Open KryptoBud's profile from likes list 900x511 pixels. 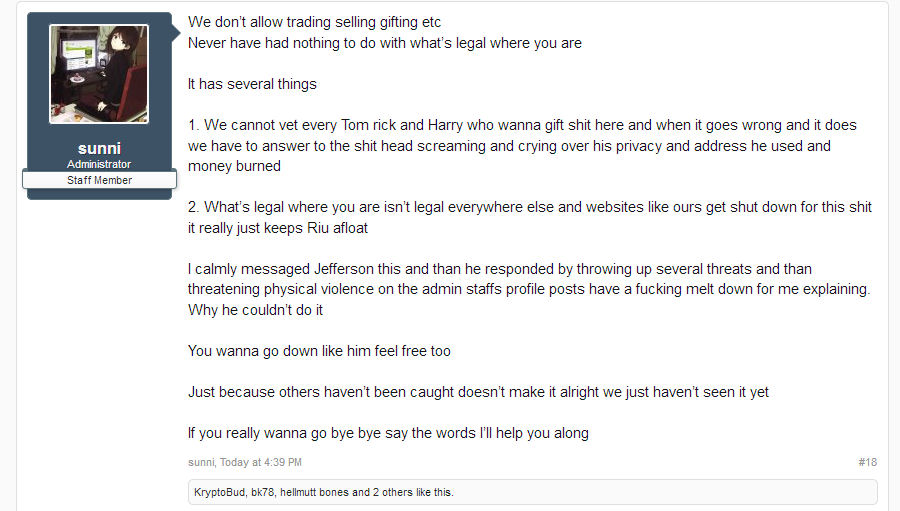point(219,492)
